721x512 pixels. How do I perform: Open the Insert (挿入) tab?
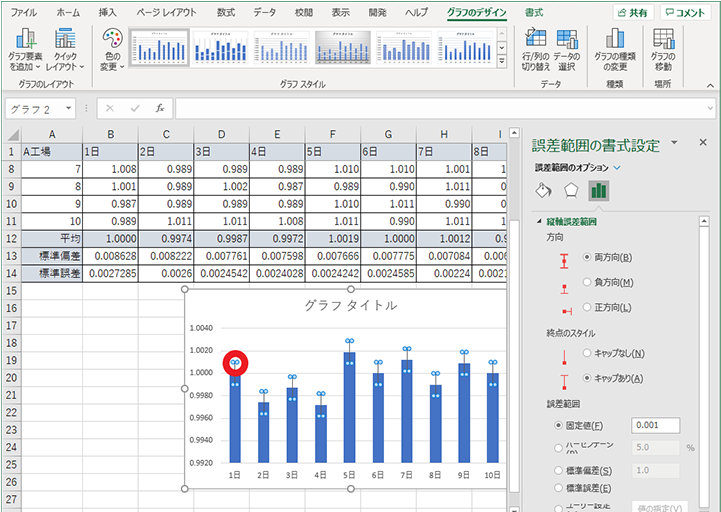(x=107, y=12)
